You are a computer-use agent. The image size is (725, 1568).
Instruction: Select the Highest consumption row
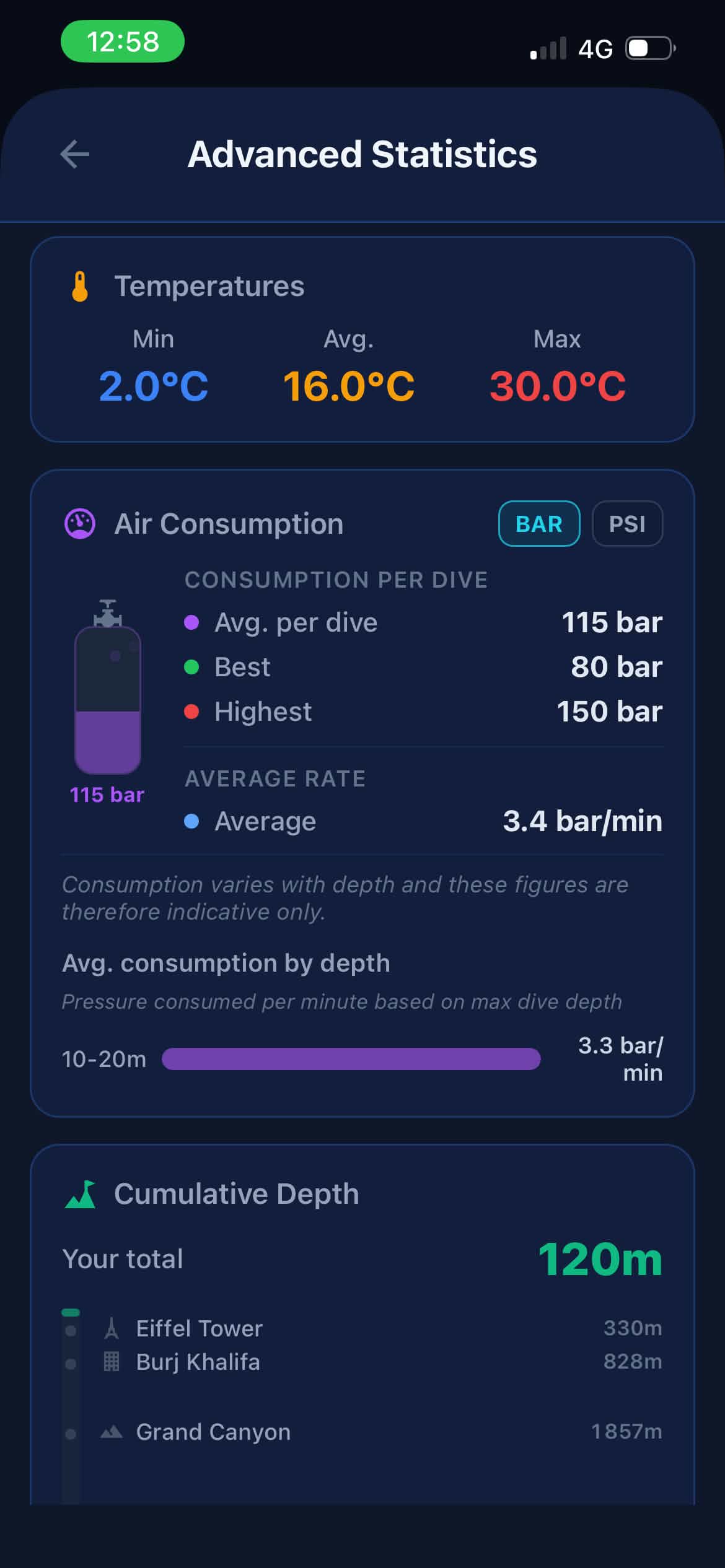click(x=423, y=712)
